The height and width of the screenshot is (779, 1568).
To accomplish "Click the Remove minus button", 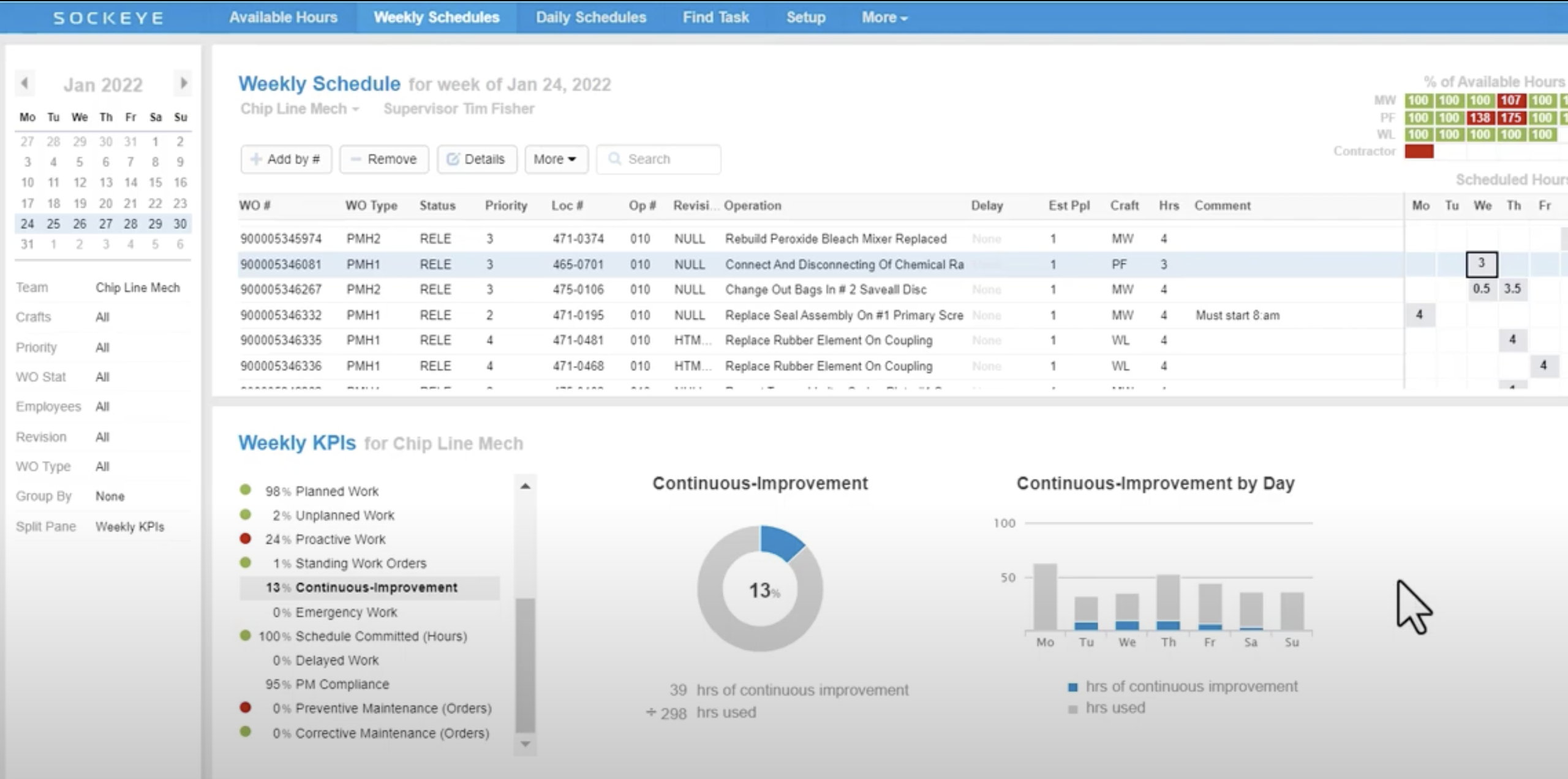I will coord(384,159).
